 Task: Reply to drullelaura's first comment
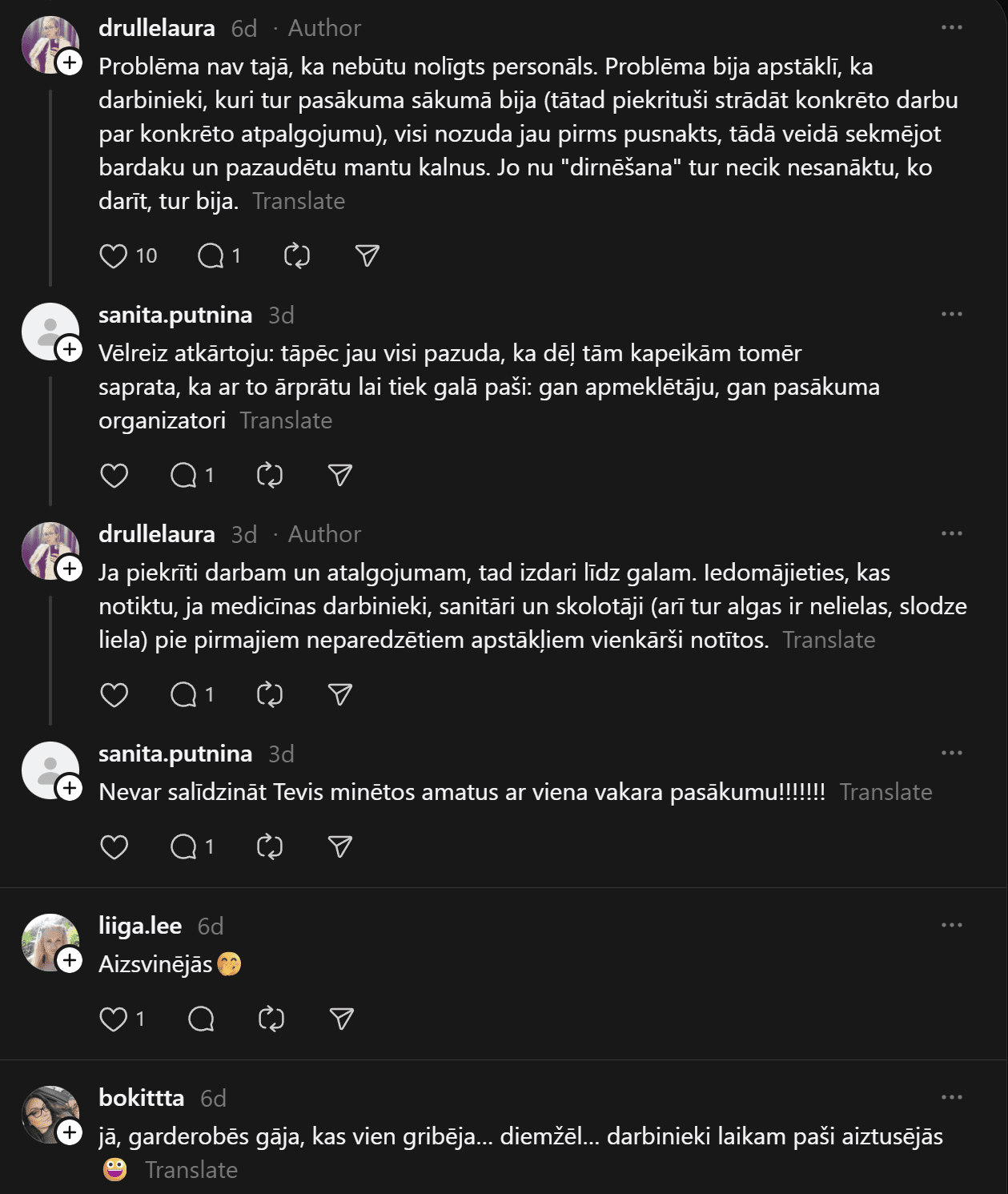click(x=211, y=256)
